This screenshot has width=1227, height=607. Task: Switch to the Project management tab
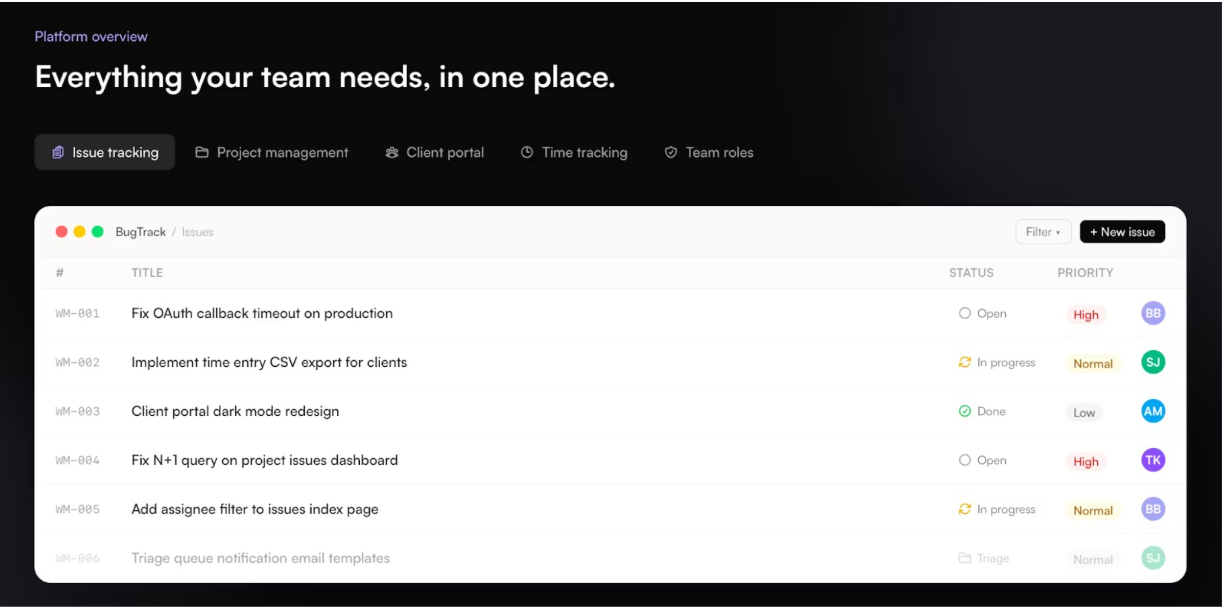coord(272,153)
